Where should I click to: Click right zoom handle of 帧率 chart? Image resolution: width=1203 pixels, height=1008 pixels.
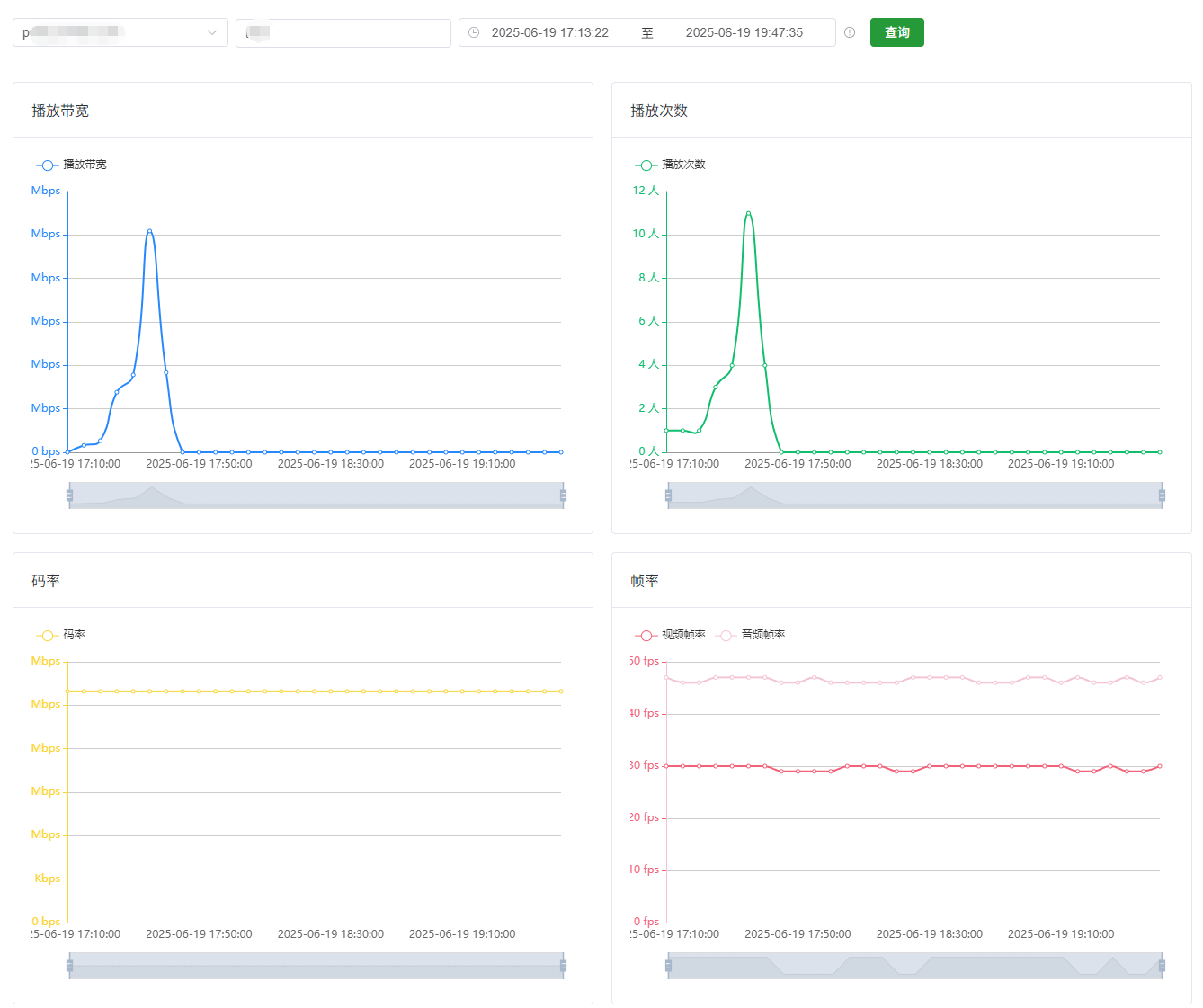click(1162, 966)
